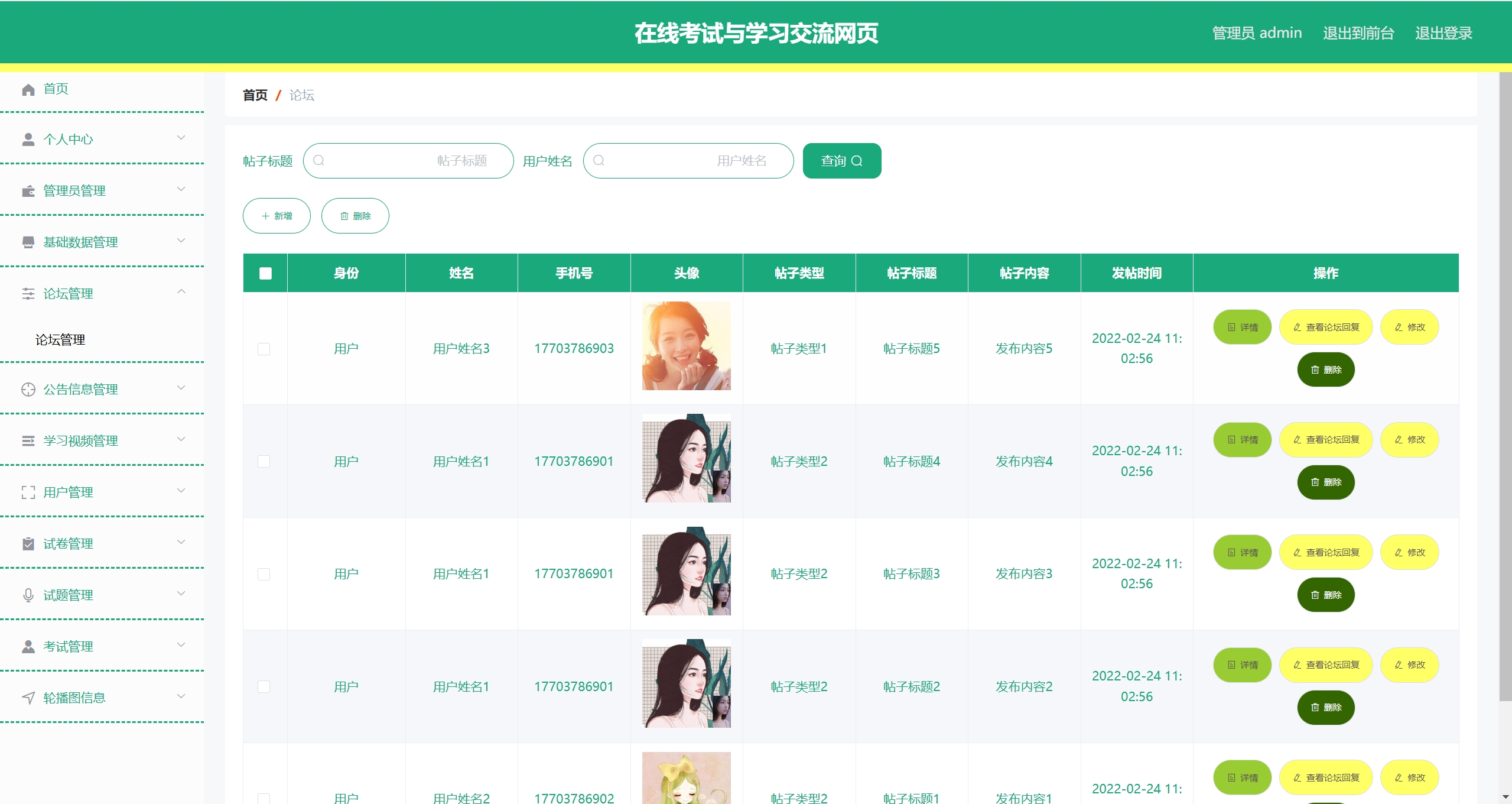Click 管理员 admin in the header
The width and height of the screenshot is (1512, 804).
1257,33
